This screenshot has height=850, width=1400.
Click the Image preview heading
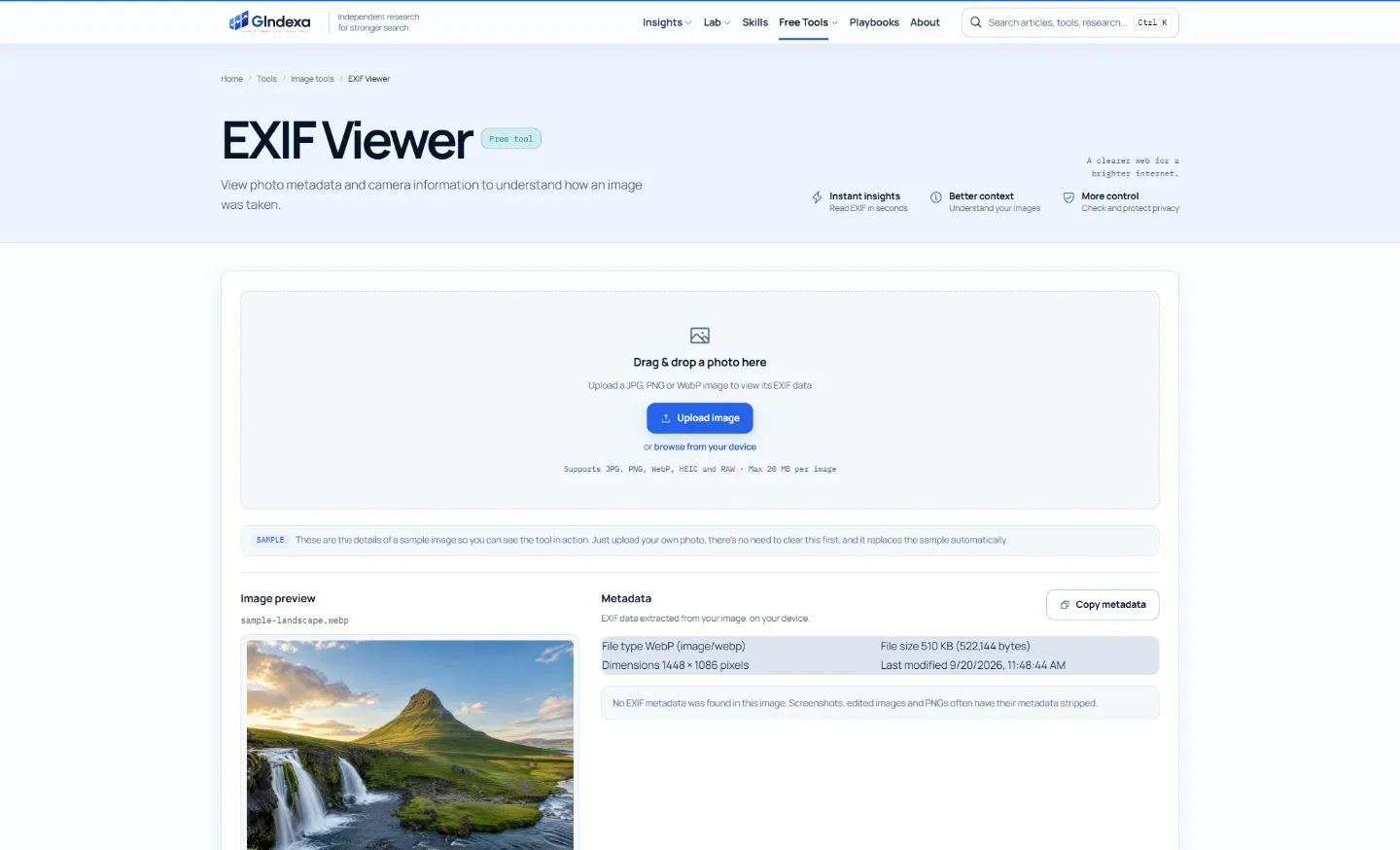point(278,598)
